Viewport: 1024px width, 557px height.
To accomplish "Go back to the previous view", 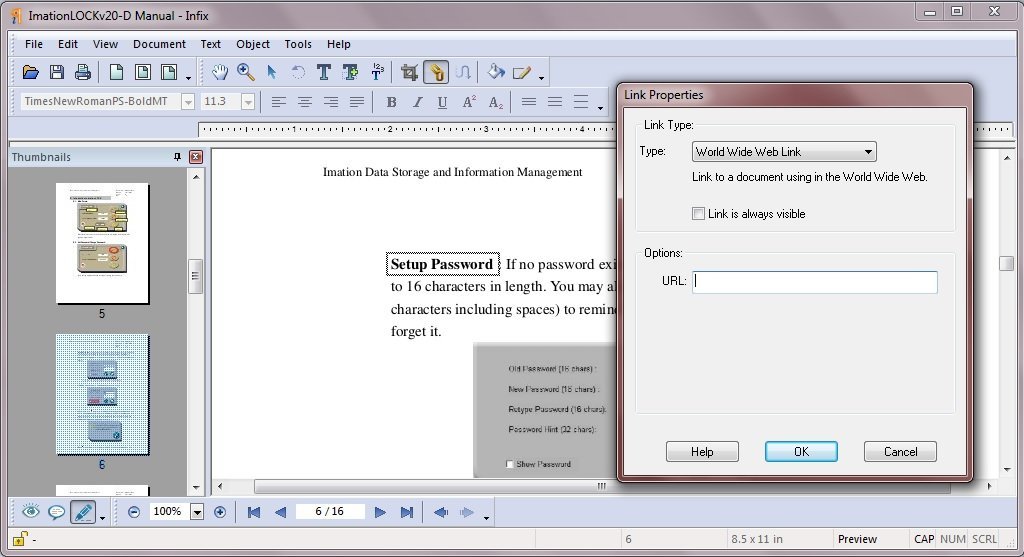I will coord(441,513).
